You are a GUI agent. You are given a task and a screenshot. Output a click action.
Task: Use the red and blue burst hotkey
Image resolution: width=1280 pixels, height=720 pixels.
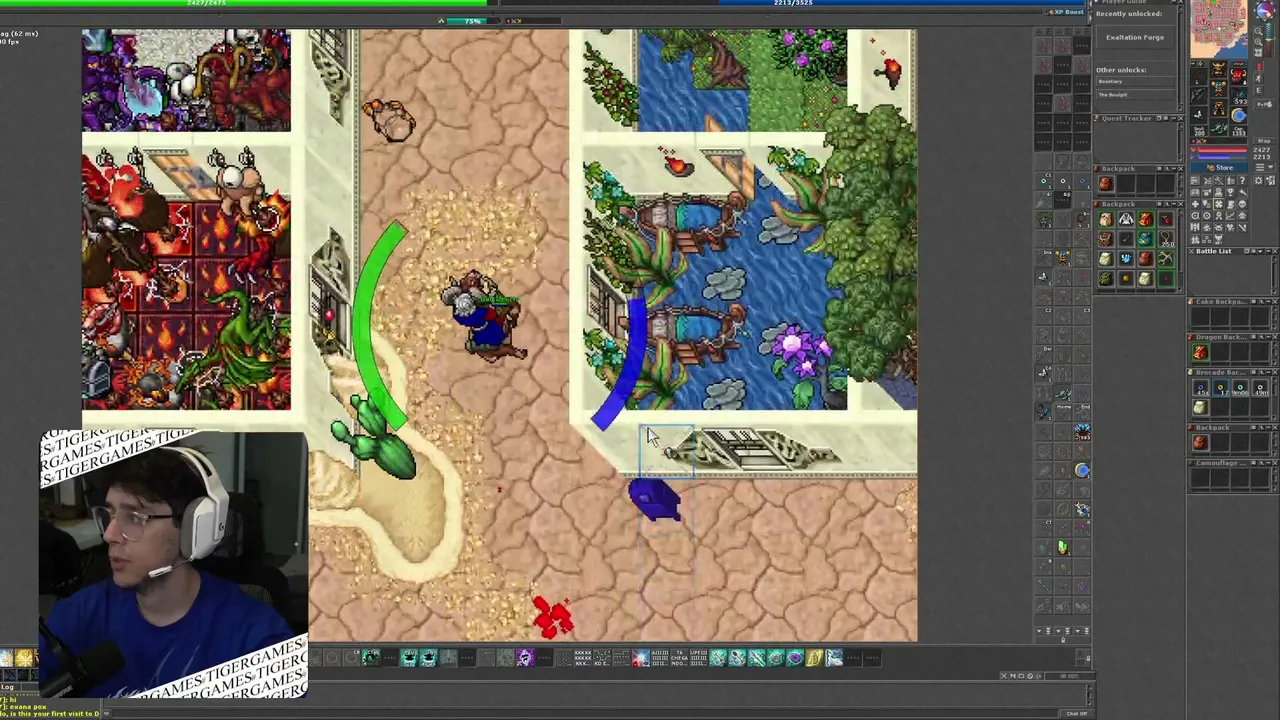pos(641,657)
